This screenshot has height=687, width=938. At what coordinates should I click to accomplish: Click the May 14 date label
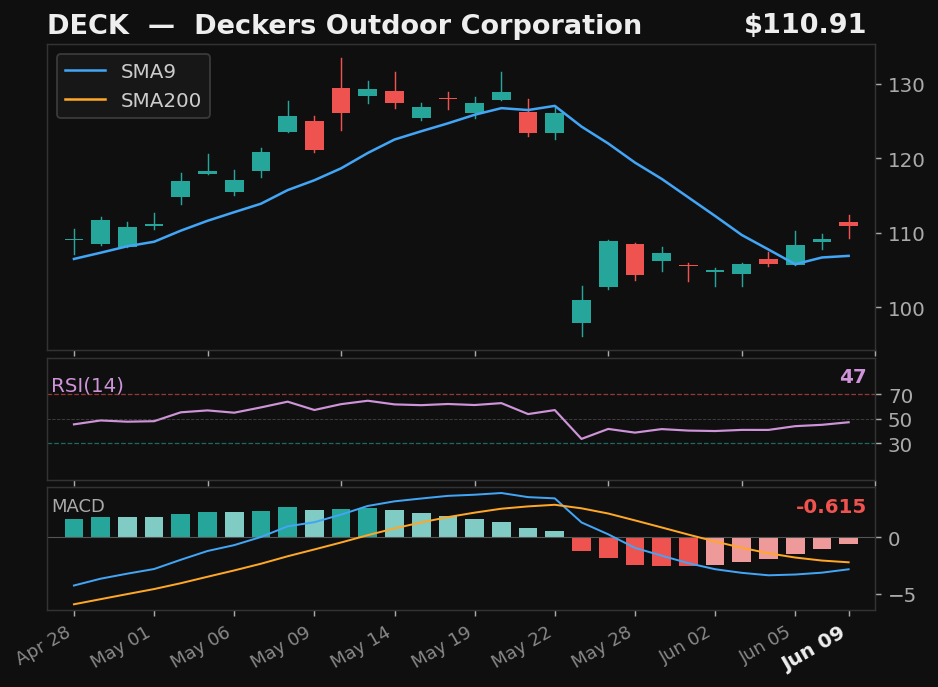pos(361,646)
